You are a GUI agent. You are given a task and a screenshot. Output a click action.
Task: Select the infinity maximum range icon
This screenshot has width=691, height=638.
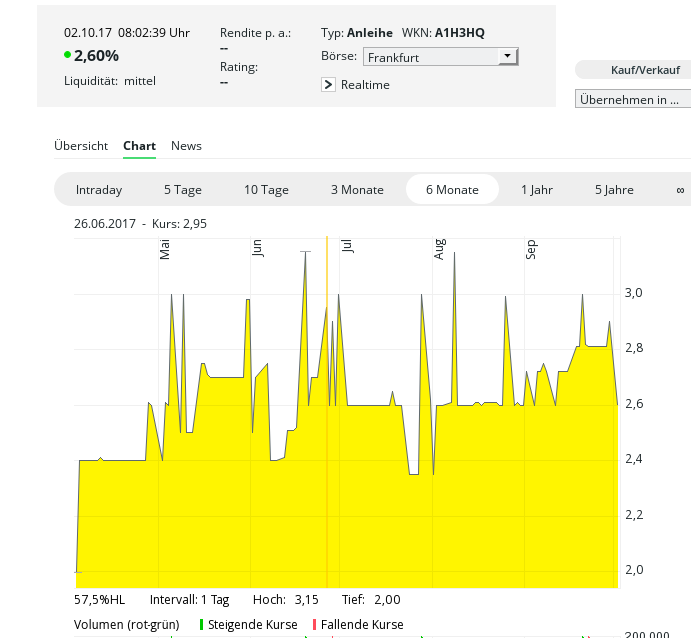coord(680,190)
